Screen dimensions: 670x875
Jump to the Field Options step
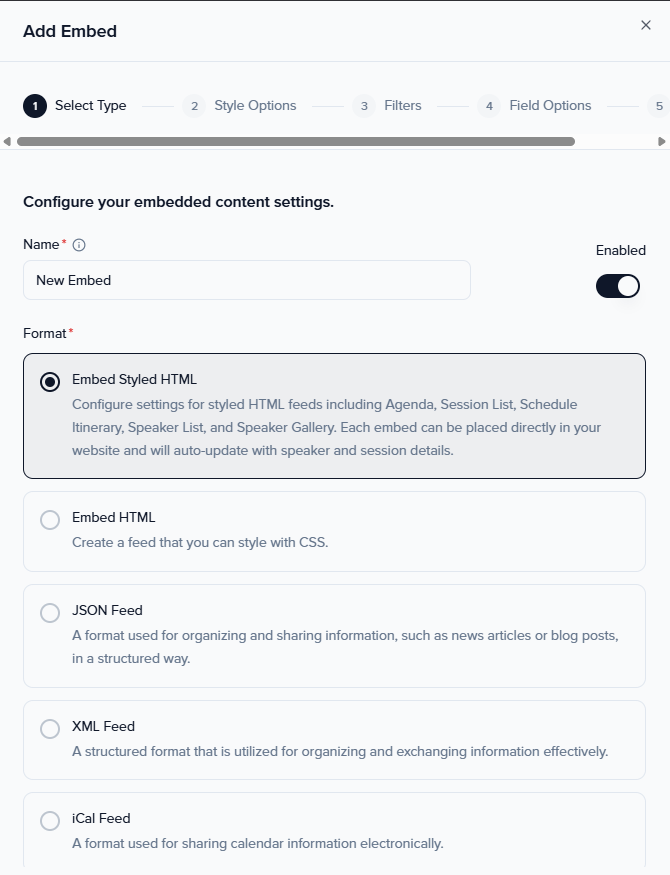pyautogui.click(x=550, y=106)
